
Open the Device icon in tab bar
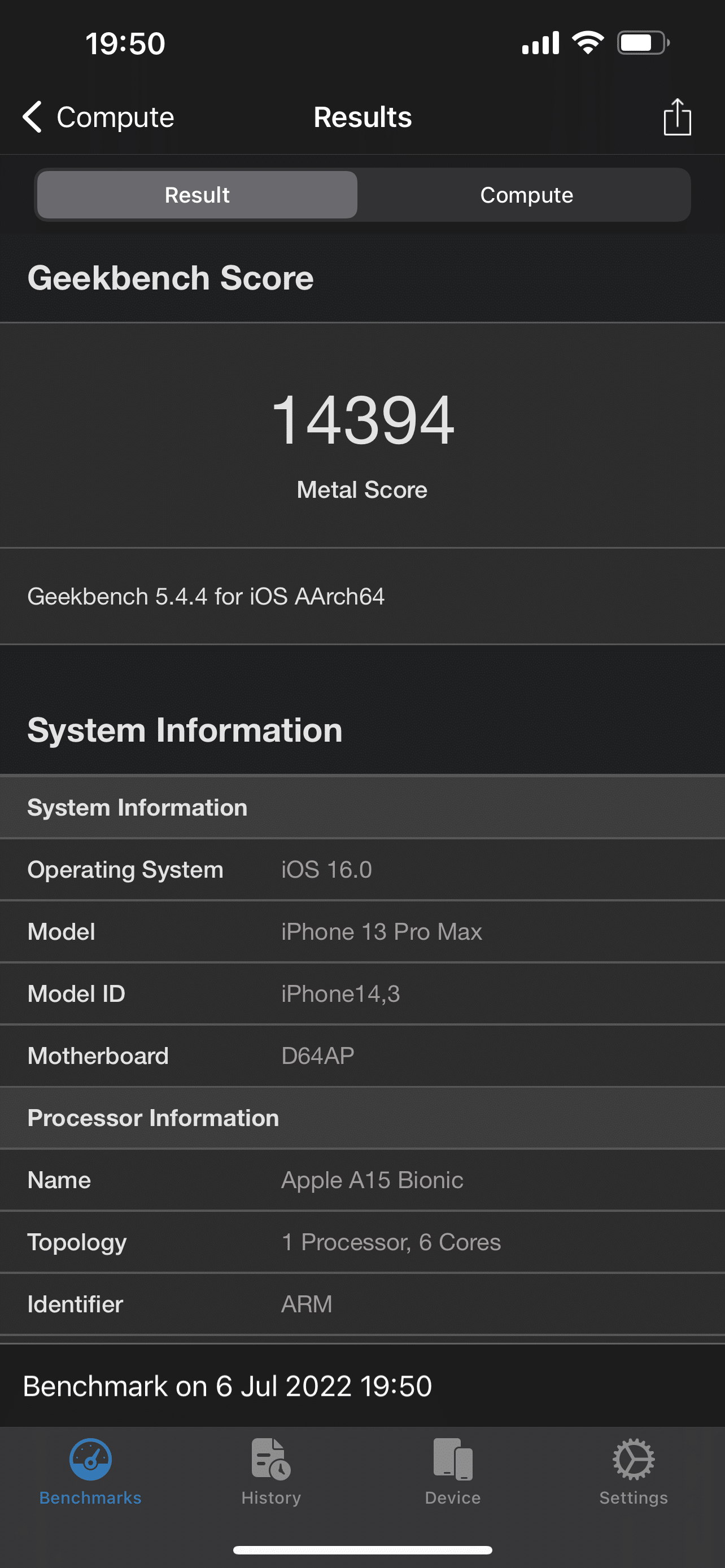[452, 1460]
